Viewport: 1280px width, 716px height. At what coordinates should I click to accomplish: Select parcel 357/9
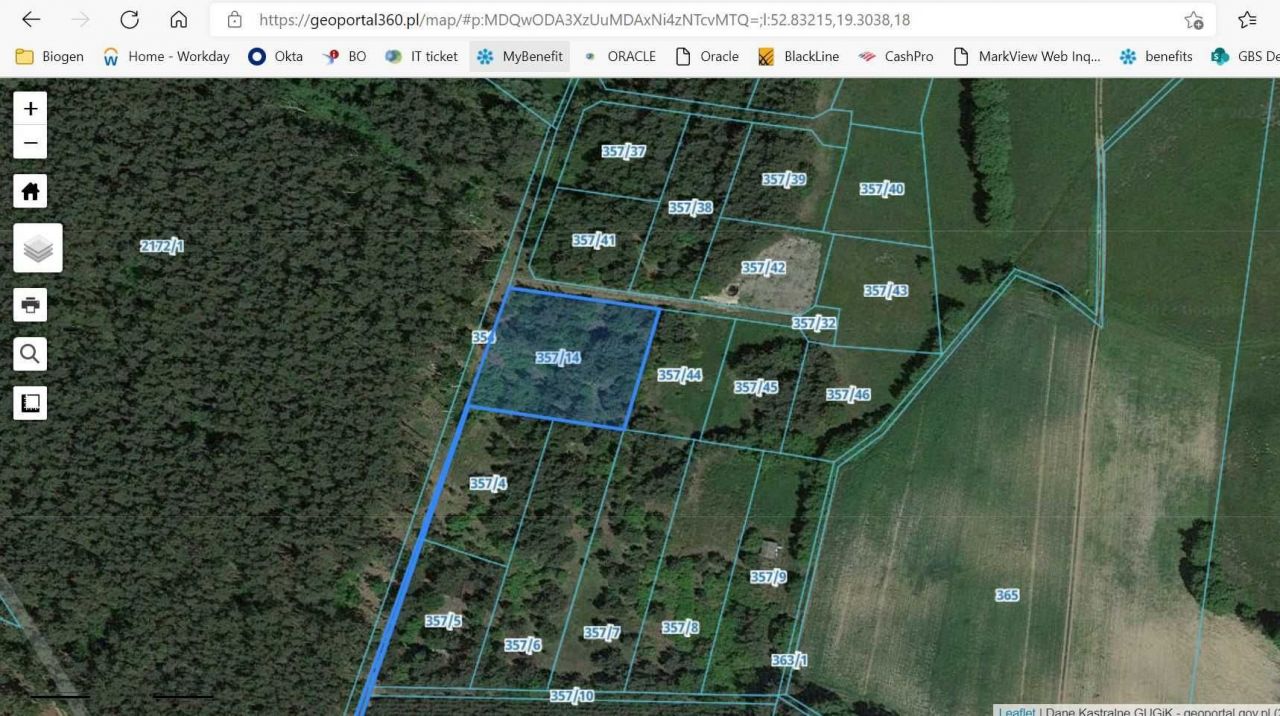click(768, 576)
